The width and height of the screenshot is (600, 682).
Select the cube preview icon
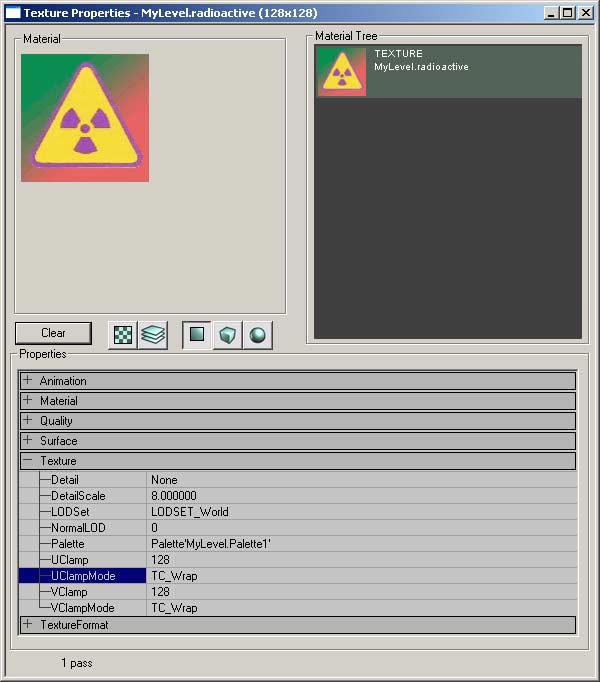pyautogui.click(x=228, y=335)
